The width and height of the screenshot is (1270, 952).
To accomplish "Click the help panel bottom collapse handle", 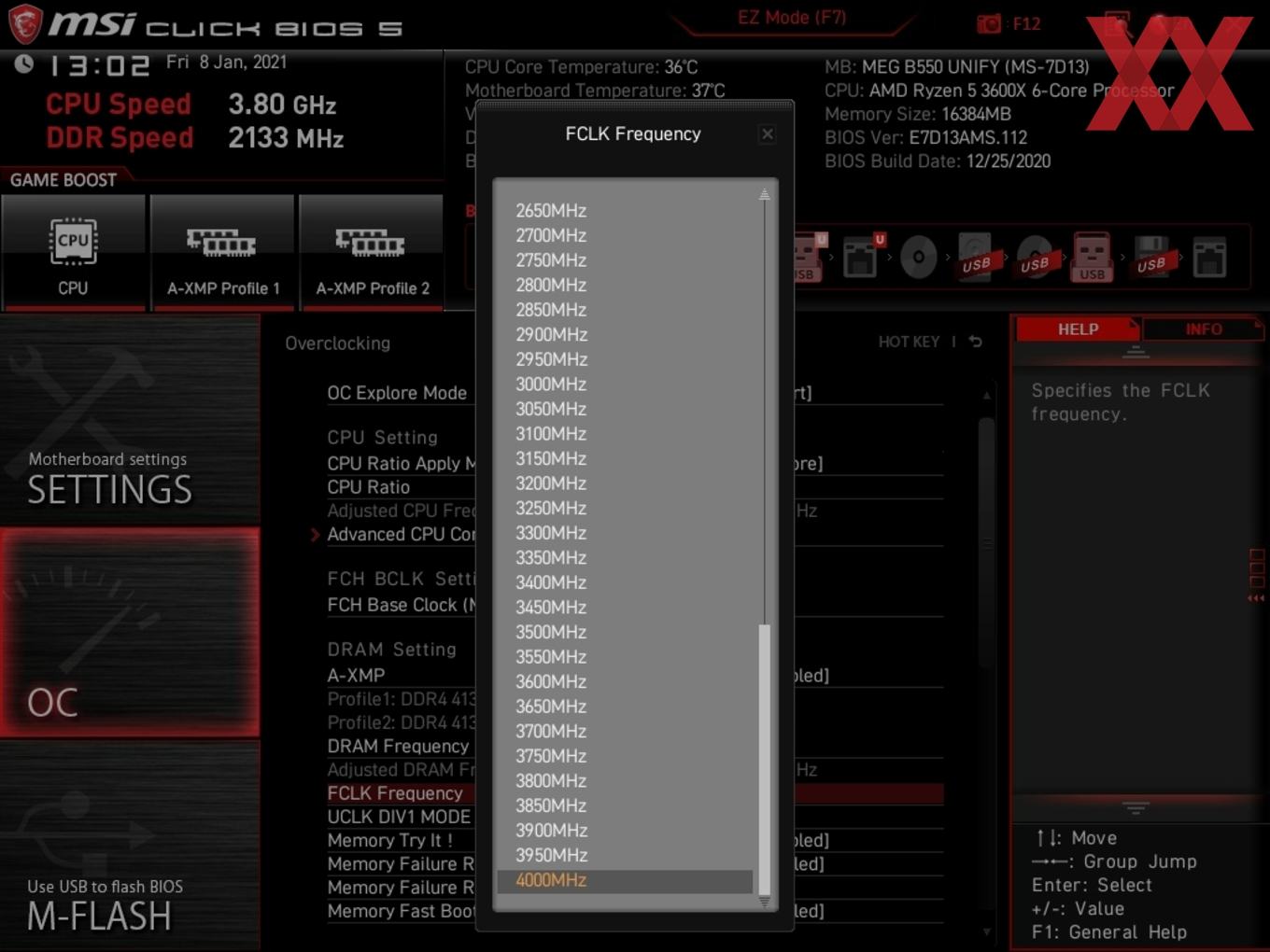I will (1136, 806).
